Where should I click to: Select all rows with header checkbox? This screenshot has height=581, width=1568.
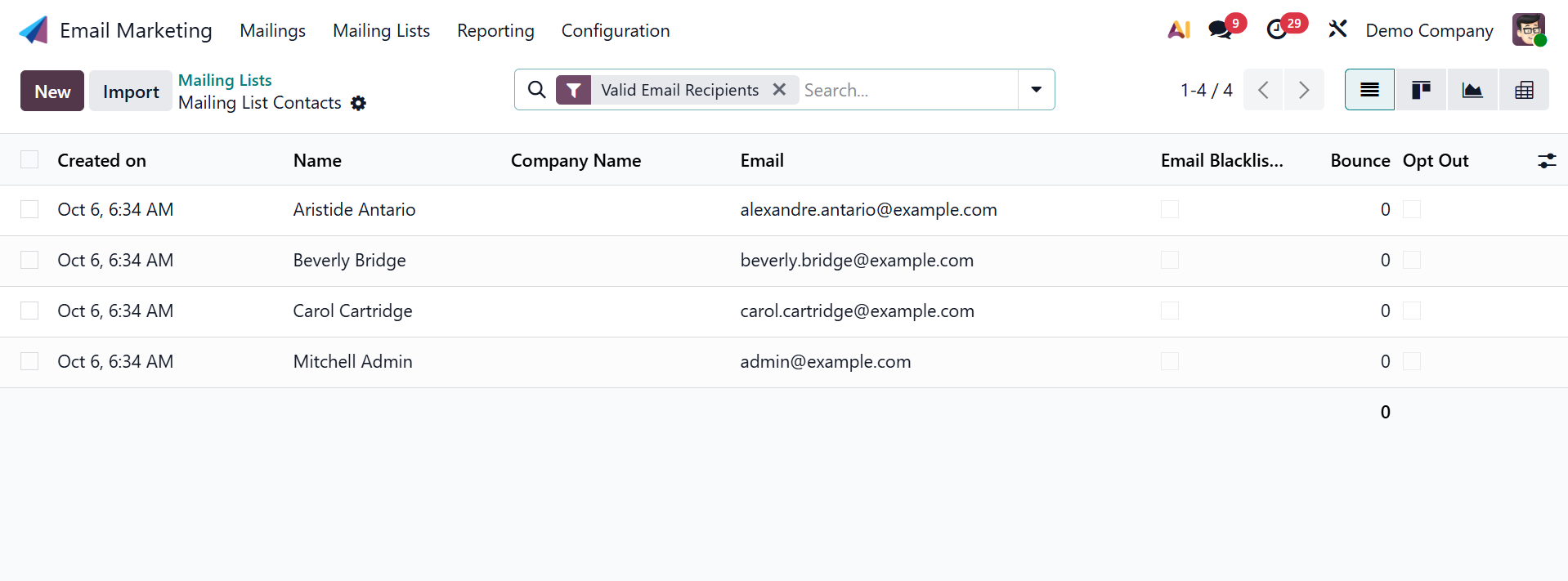pyautogui.click(x=29, y=160)
